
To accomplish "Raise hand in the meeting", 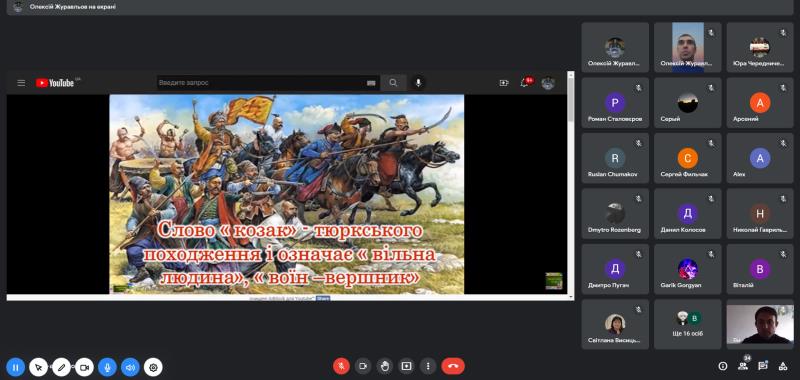I will pos(385,366).
